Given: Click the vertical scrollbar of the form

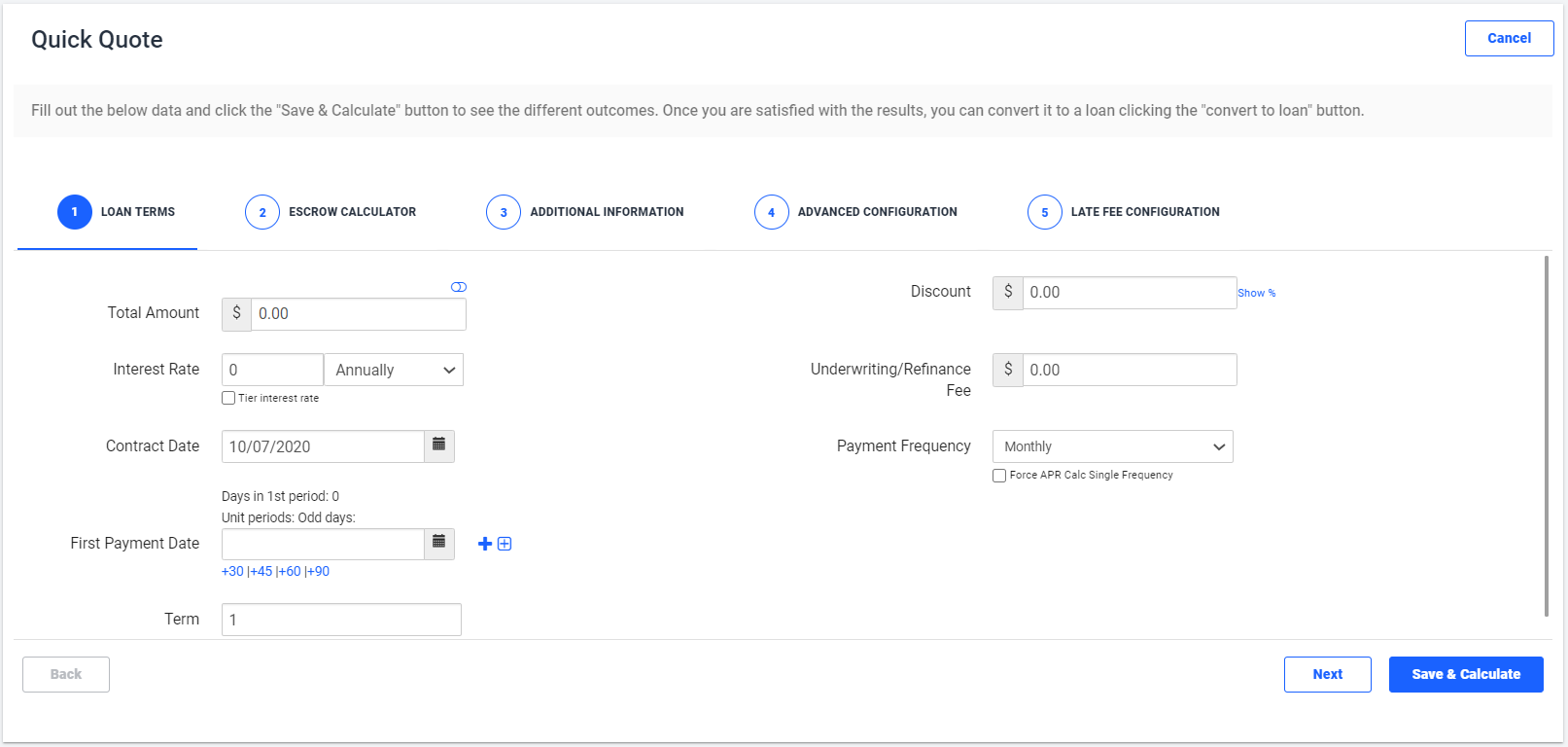Looking at the screenshot, I should pos(1546,436).
